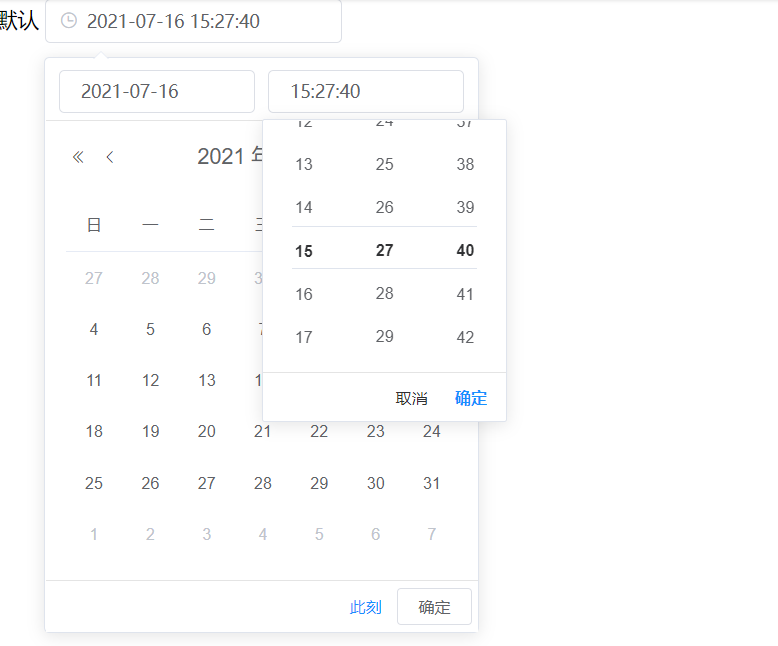The image size is (778, 646).
Task: Confirm date with bottom 确定 button
Action: (x=434, y=607)
